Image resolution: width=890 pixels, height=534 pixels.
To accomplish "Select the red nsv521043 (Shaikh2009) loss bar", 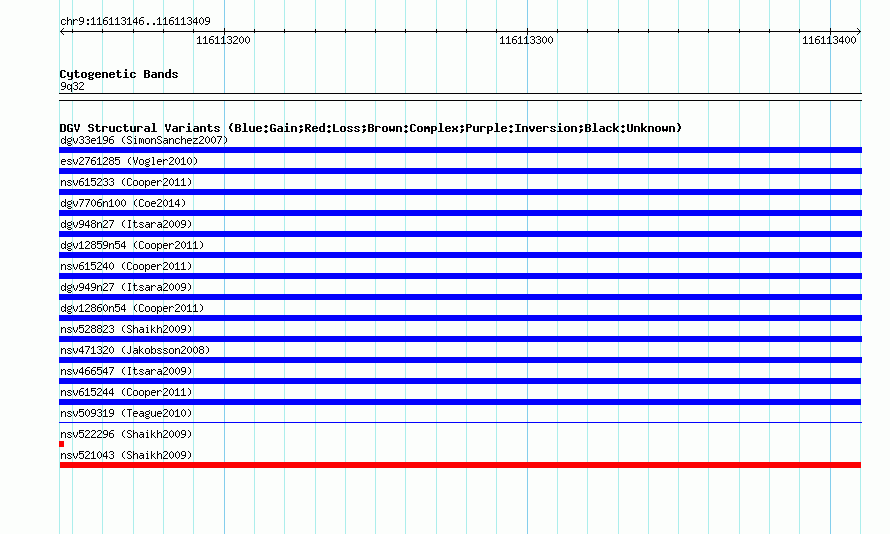I will click(460, 465).
